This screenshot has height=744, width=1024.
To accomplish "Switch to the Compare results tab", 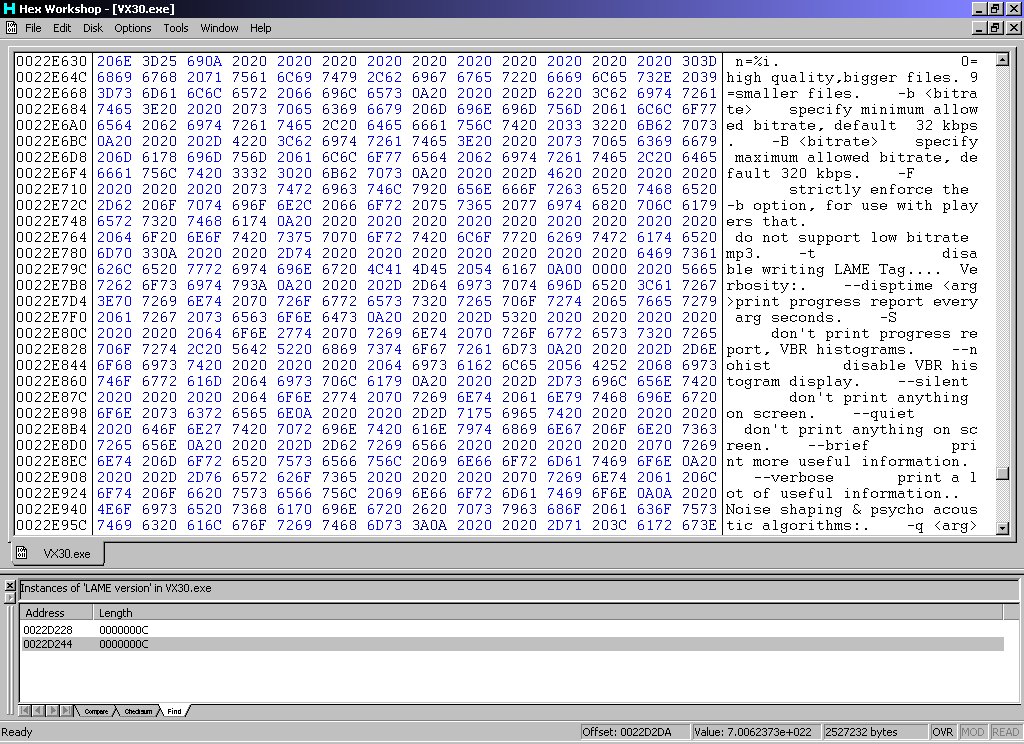I will (x=96, y=711).
